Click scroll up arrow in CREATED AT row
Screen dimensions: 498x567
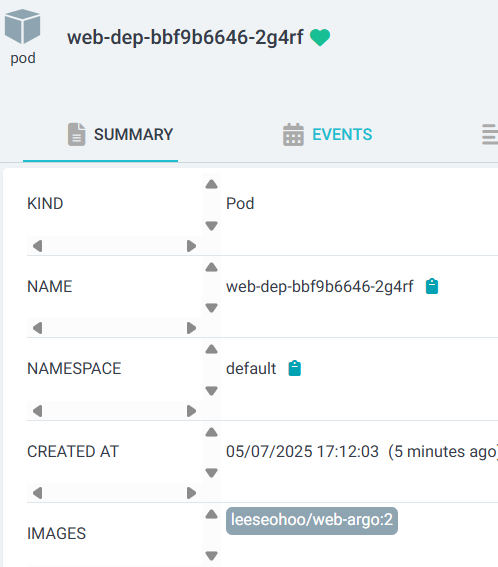pos(211,432)
